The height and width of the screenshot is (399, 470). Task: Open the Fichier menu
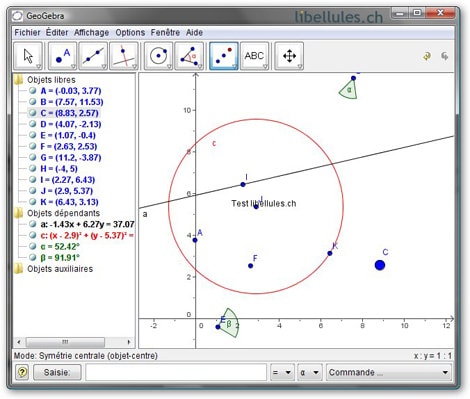click(x=27, y=32)
